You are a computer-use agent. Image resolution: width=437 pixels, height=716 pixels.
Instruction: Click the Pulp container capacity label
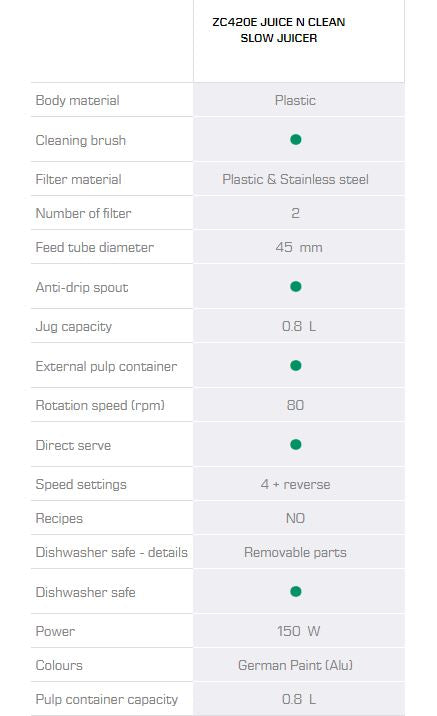click(107, 700)
